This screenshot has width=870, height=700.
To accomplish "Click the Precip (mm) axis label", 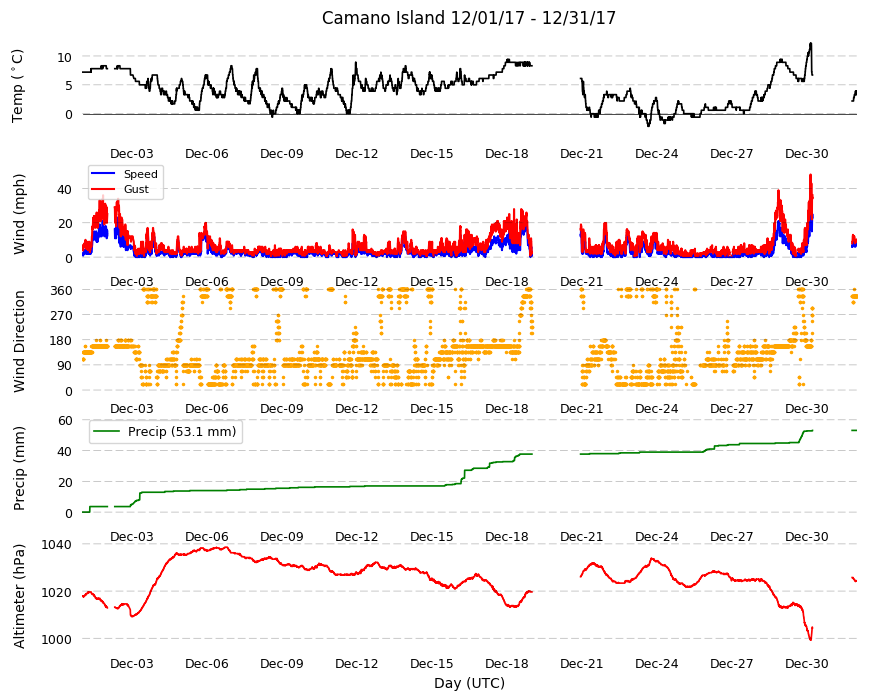I will click(x=19, y=468).
